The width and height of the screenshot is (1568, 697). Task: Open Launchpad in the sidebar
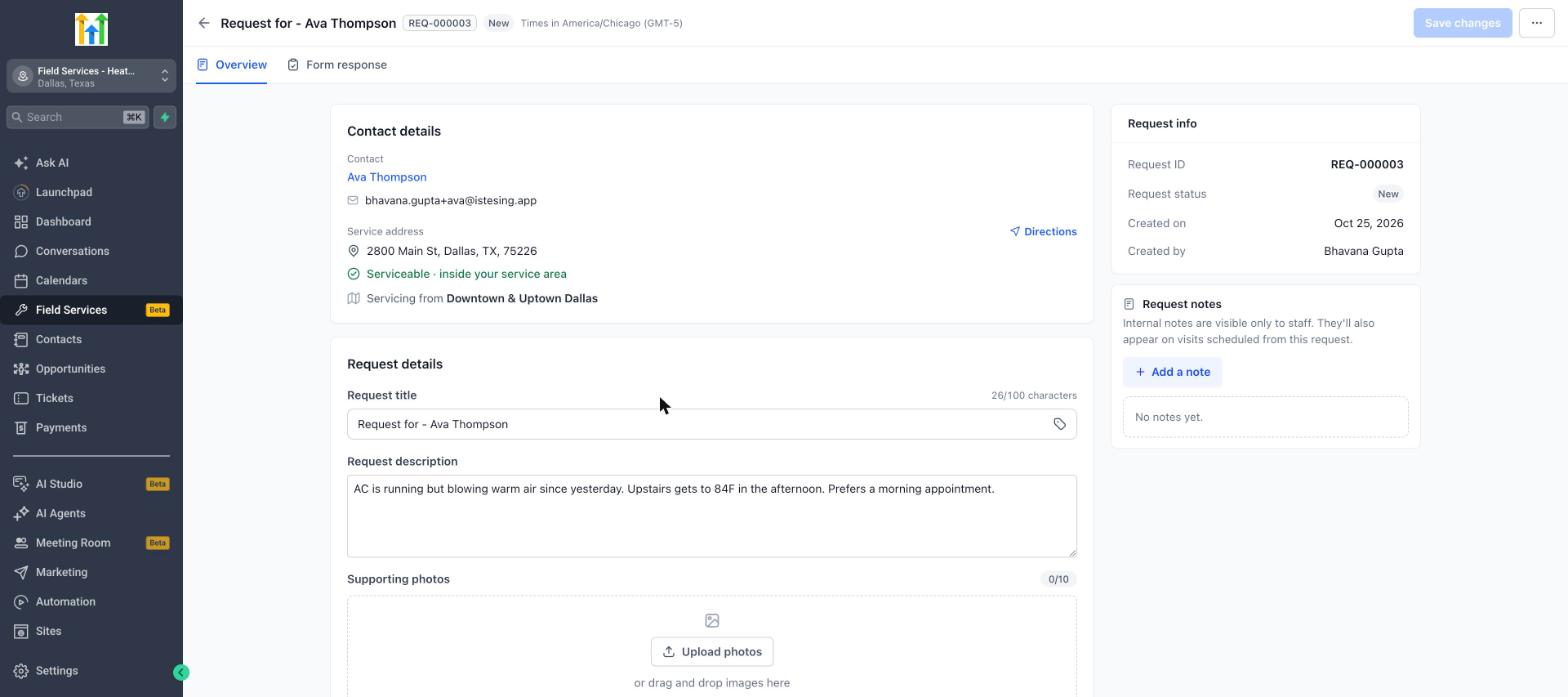pos(91,192)
